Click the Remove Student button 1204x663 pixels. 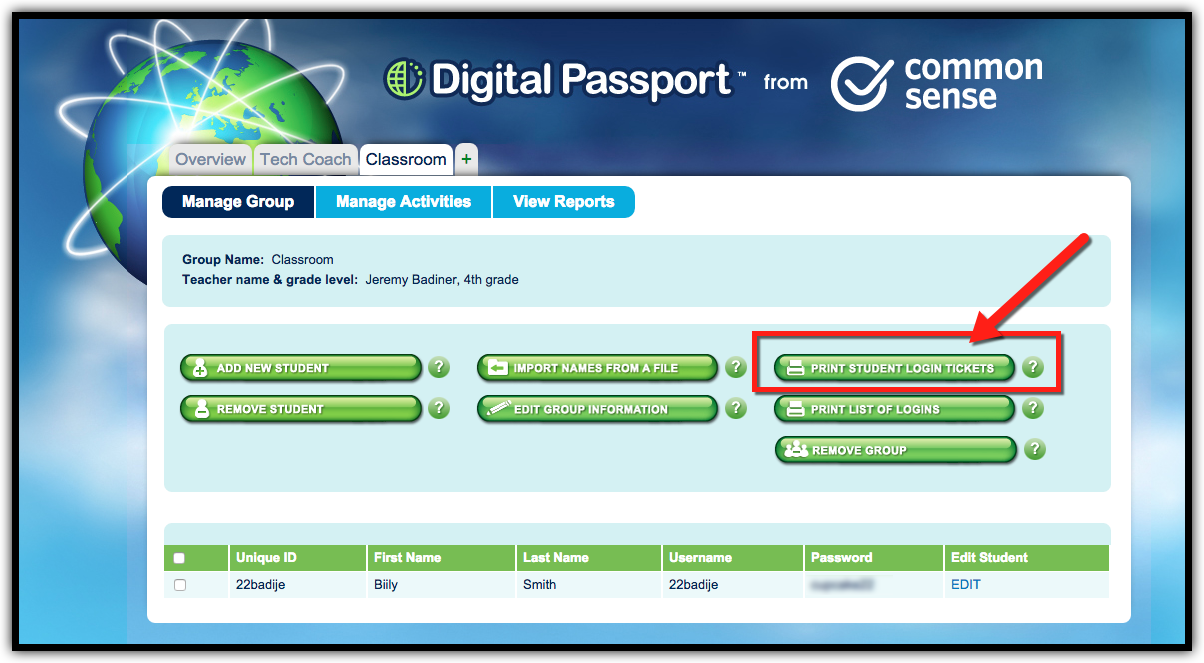point(301,409)
